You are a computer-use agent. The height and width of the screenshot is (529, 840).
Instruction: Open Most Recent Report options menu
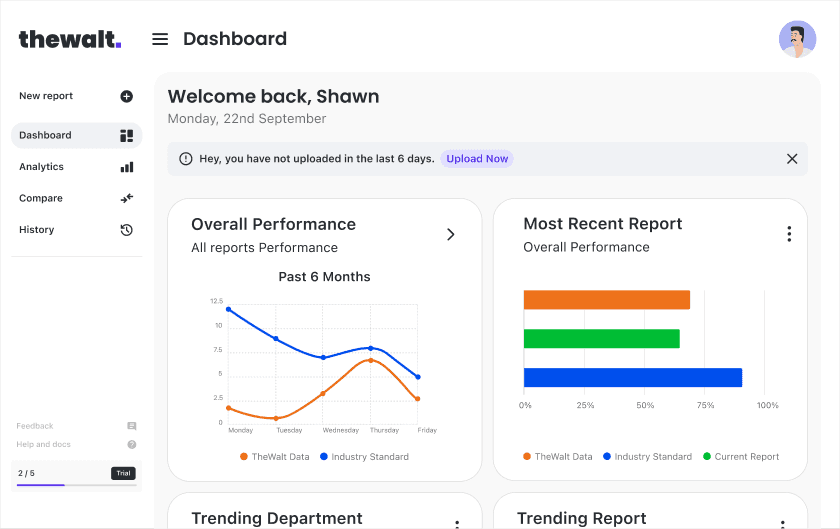(x=789, y=234)
